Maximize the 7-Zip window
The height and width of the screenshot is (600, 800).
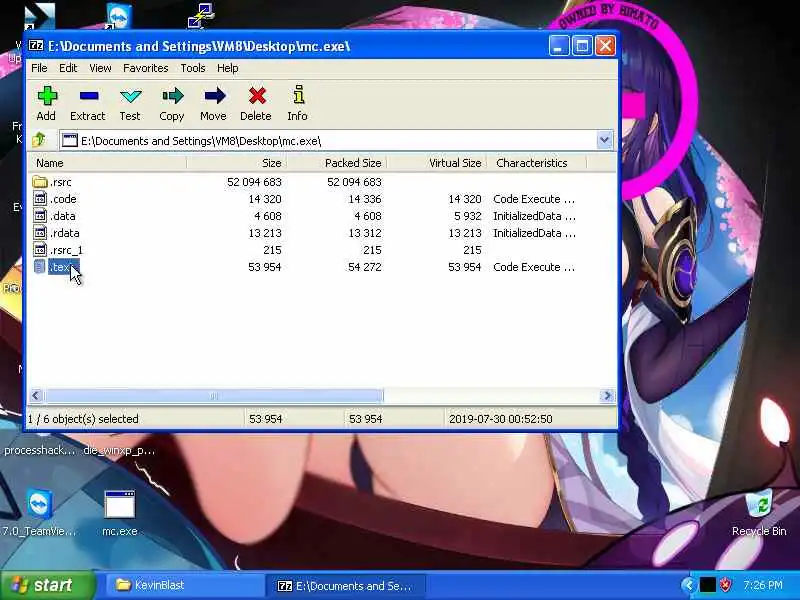point(582,46)
